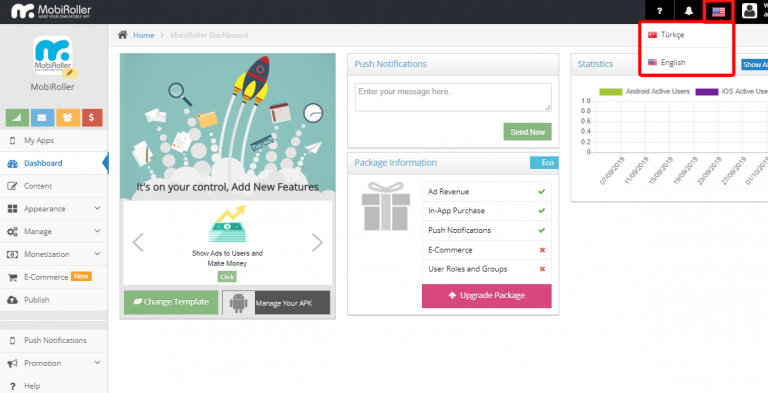Click the Monetization money icon in sidebar
Image resolution: width=768 pixels, height=393 pixels.
pyautogui.click(x=13, y=254)
